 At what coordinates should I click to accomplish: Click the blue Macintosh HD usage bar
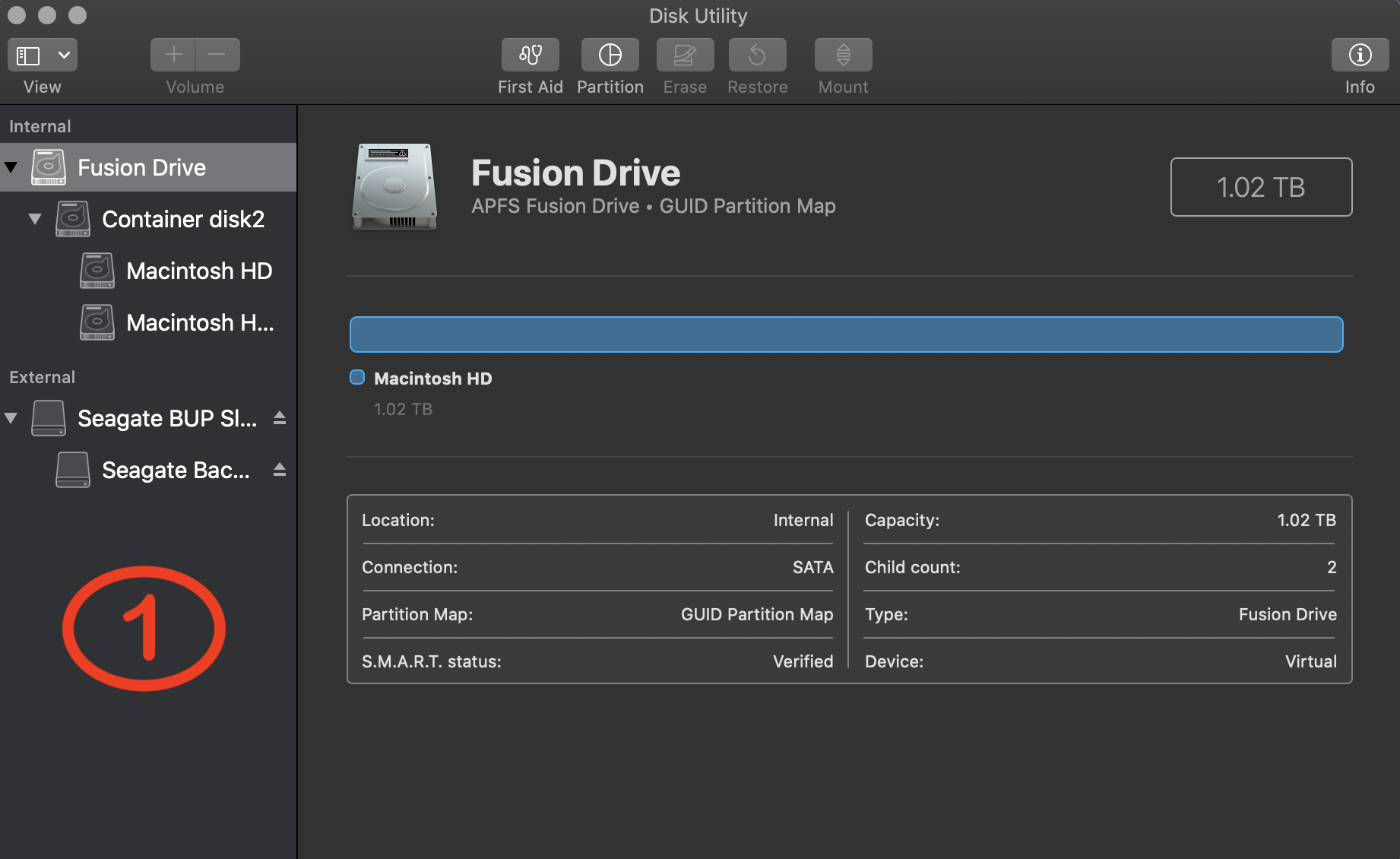[x=845, y=334]
